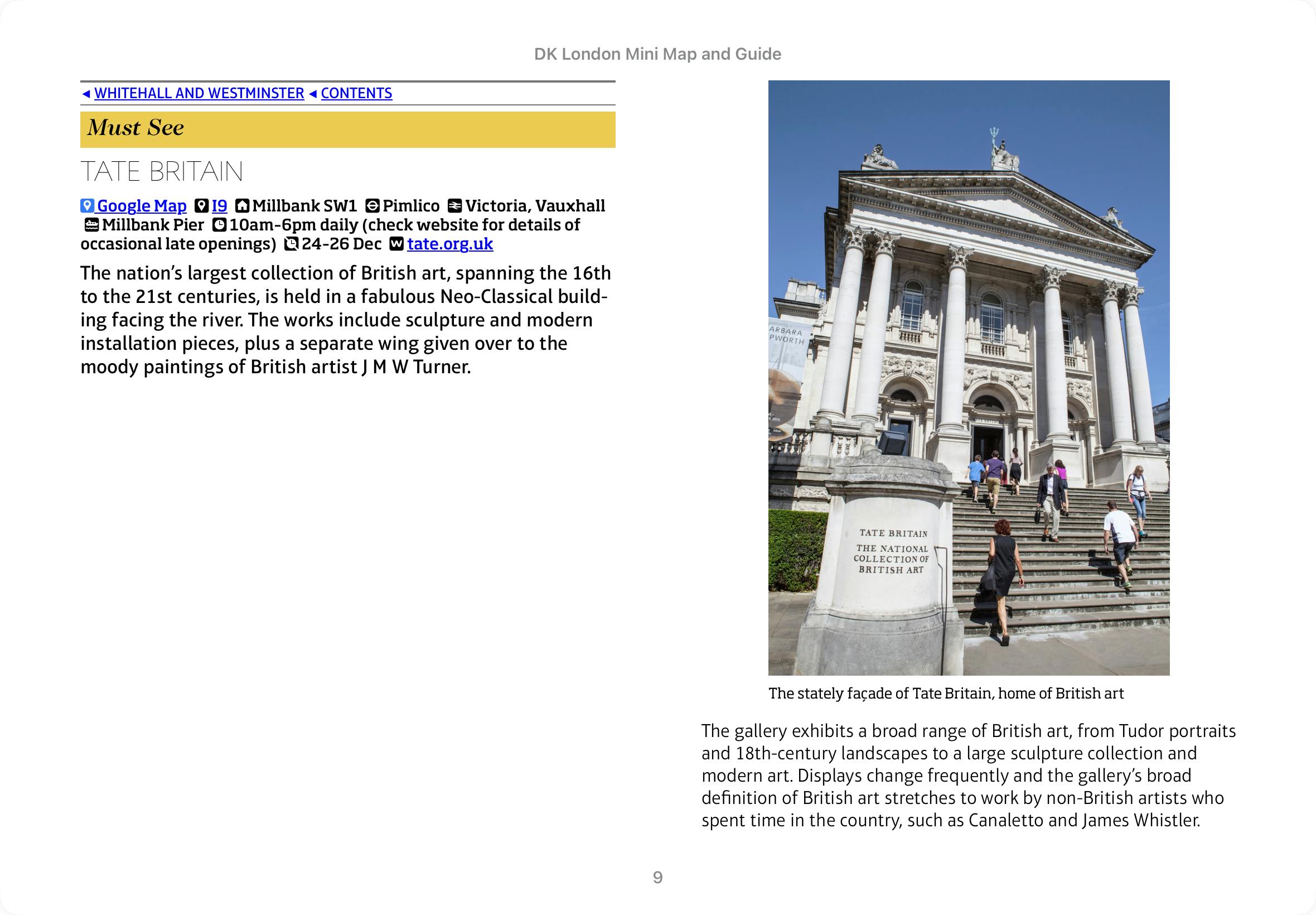Click the book title DK London Mini Map and Guide
1316x915 pixels.
tap(657, 54)
